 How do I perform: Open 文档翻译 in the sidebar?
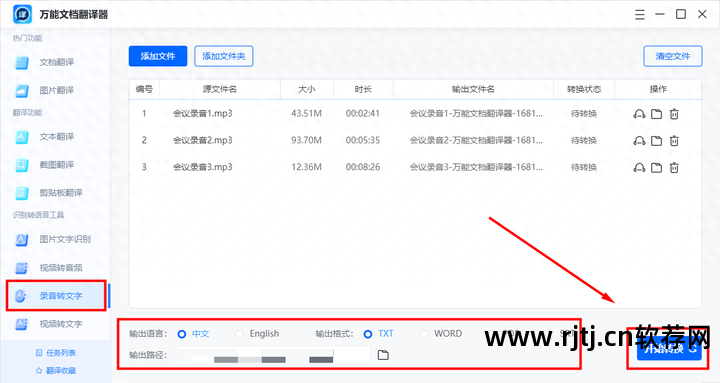[55, 62]
